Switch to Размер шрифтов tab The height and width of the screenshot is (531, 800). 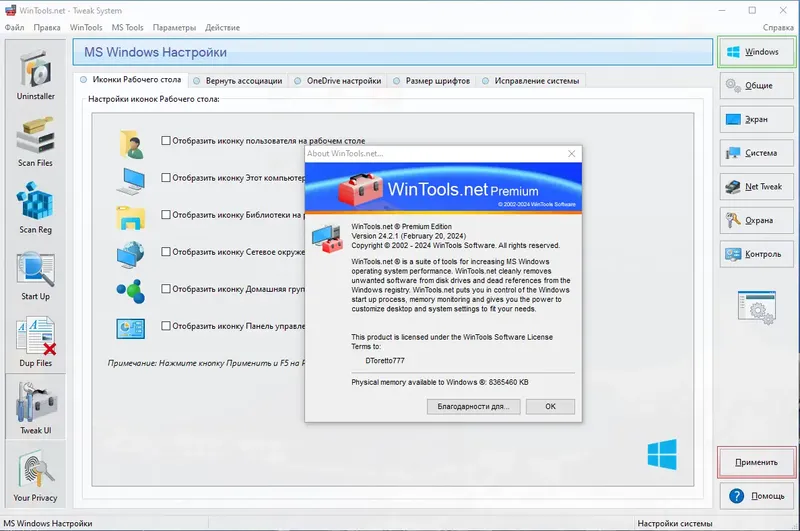tap(432, 81)
